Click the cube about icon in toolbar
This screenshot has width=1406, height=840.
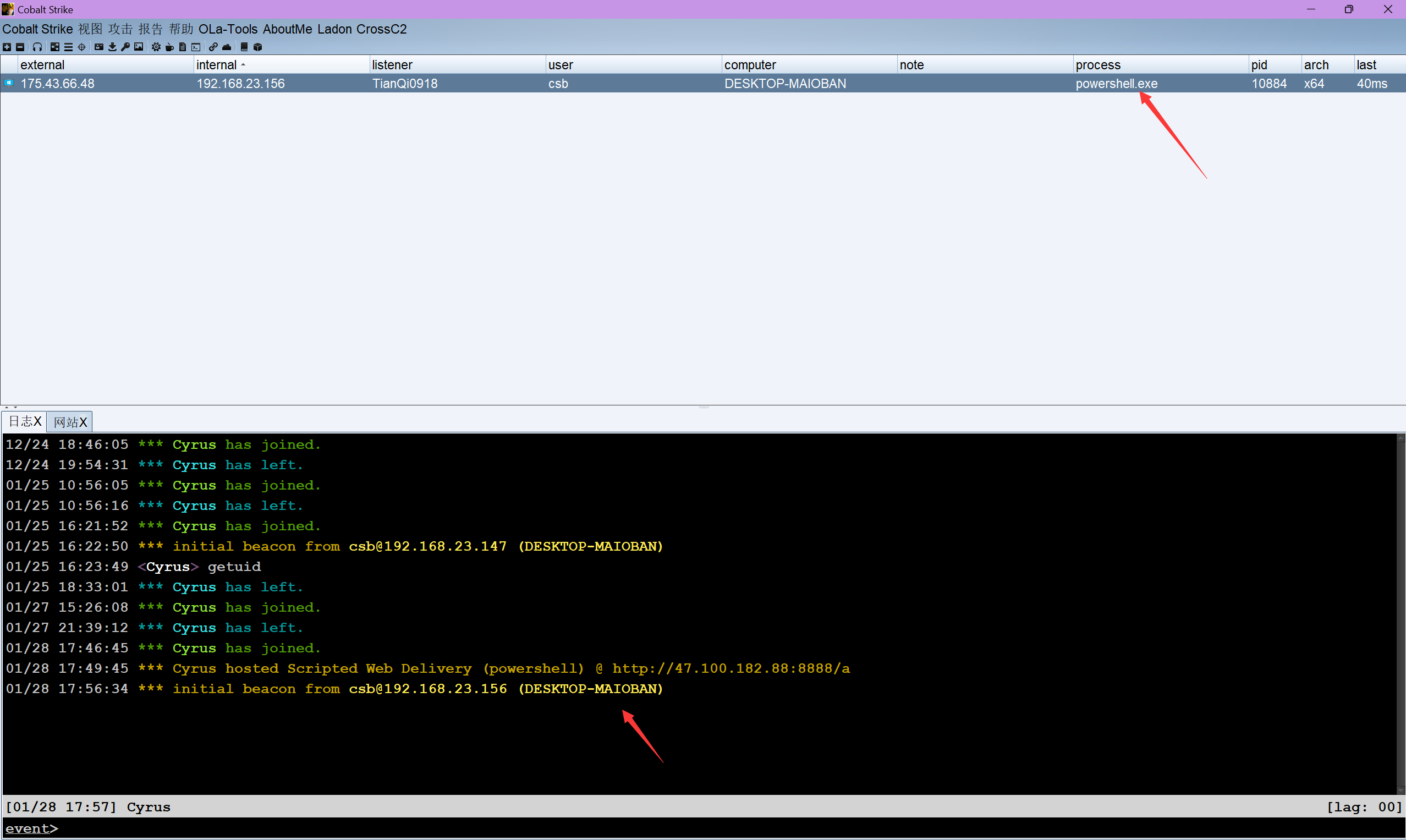[258, 47]
